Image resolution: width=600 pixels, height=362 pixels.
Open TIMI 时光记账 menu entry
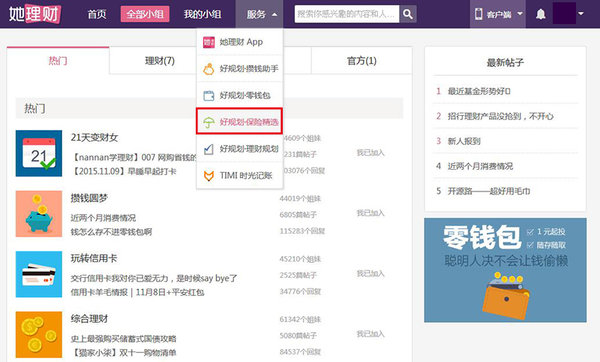[240, 176]
